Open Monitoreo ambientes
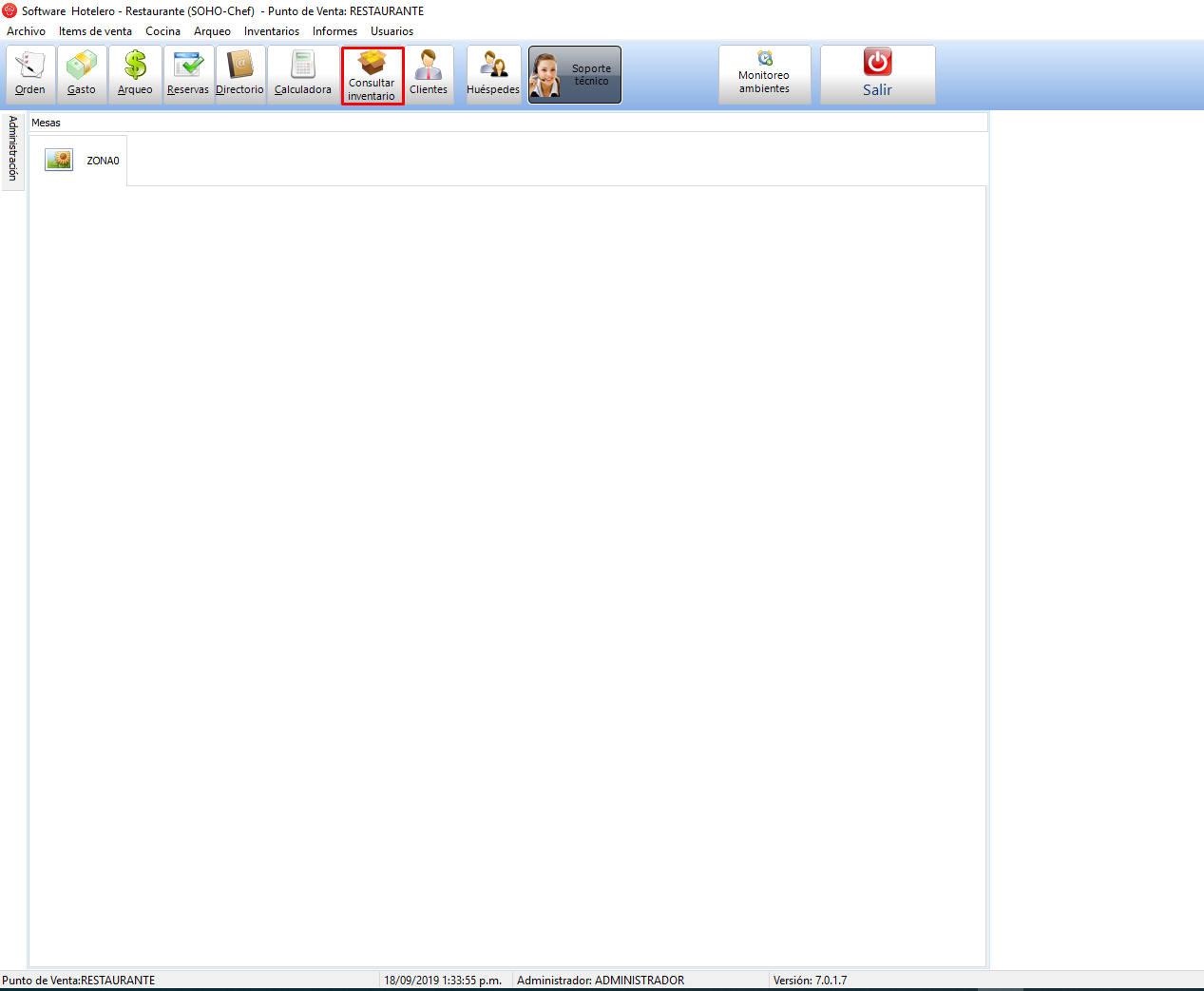Screen dimensions: 1204x991 click(765, 74)
